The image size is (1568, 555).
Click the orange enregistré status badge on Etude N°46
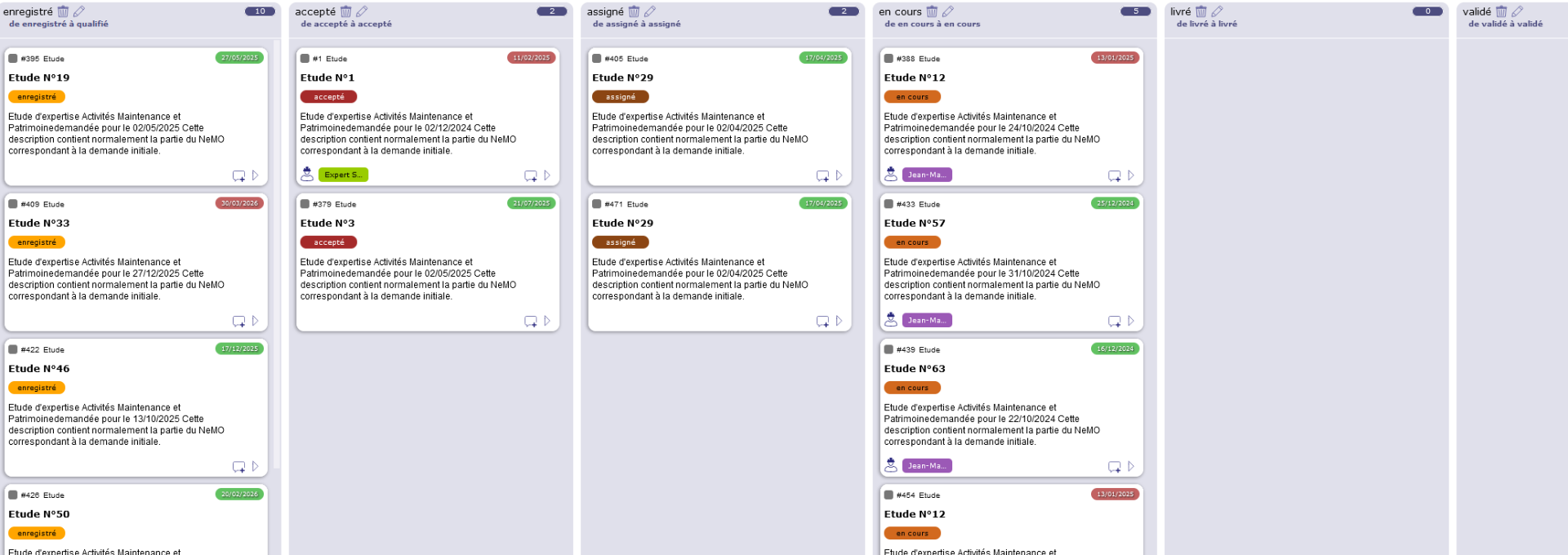pyautogui.click(x=37, y=388)
